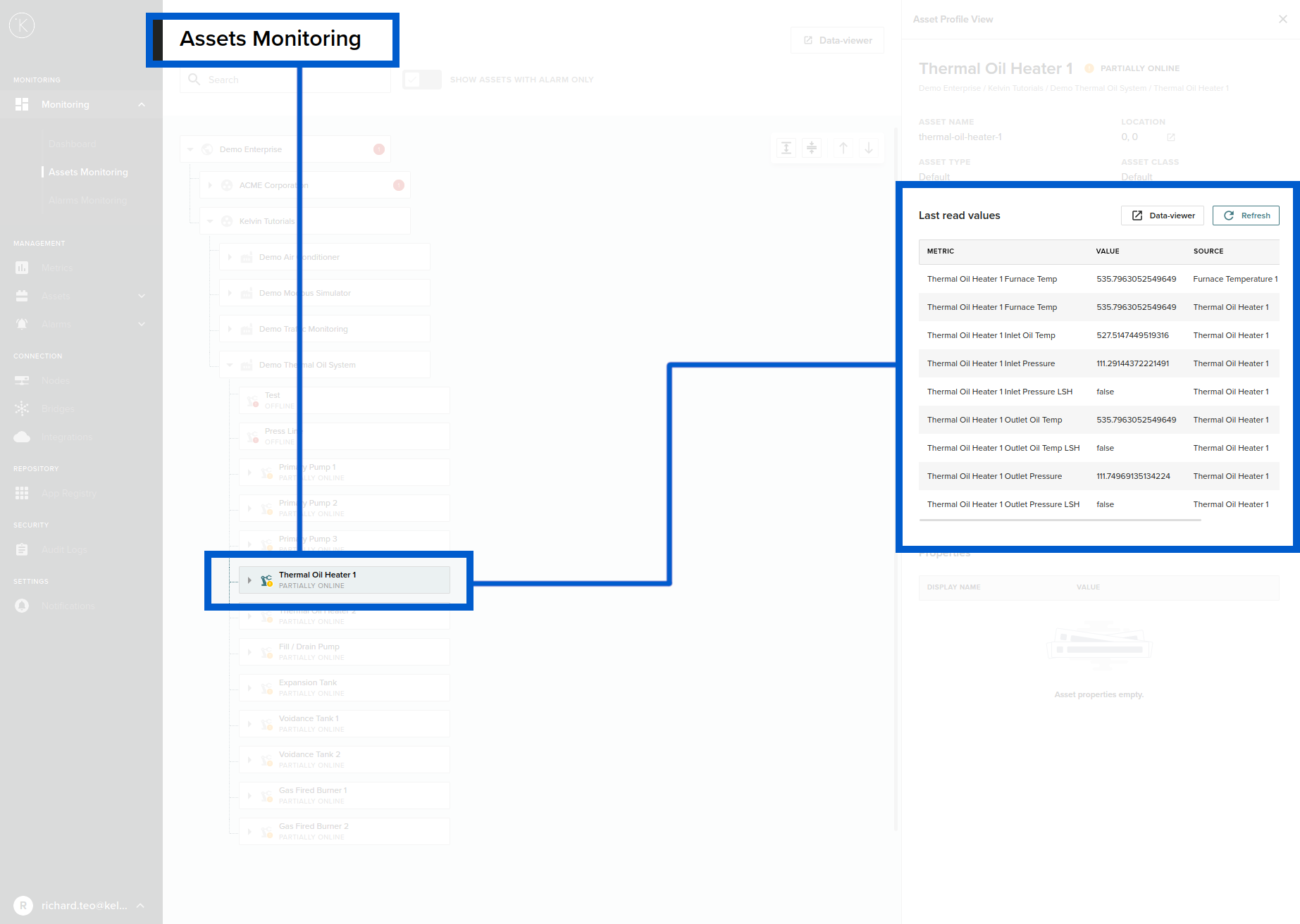Go to Alarms Monitoring

(87, 200)
